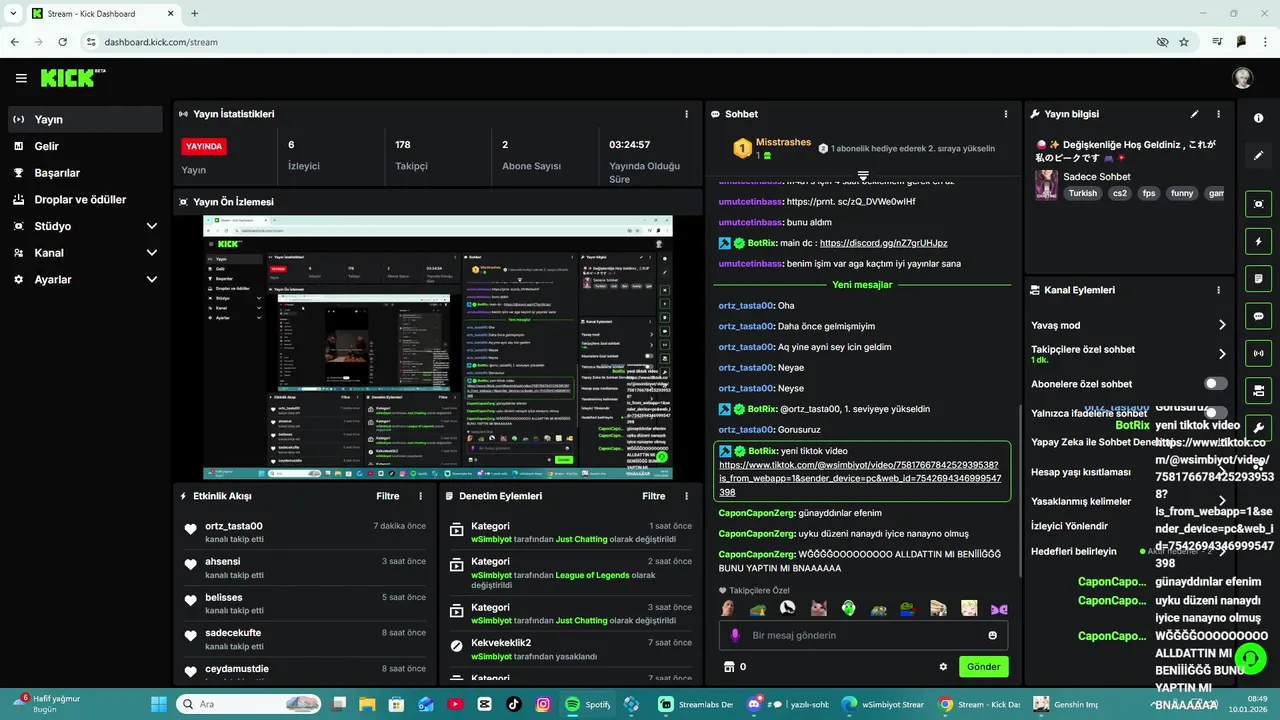Collapse the pinned gift banner arrow in chat

[x=863, y=176]
